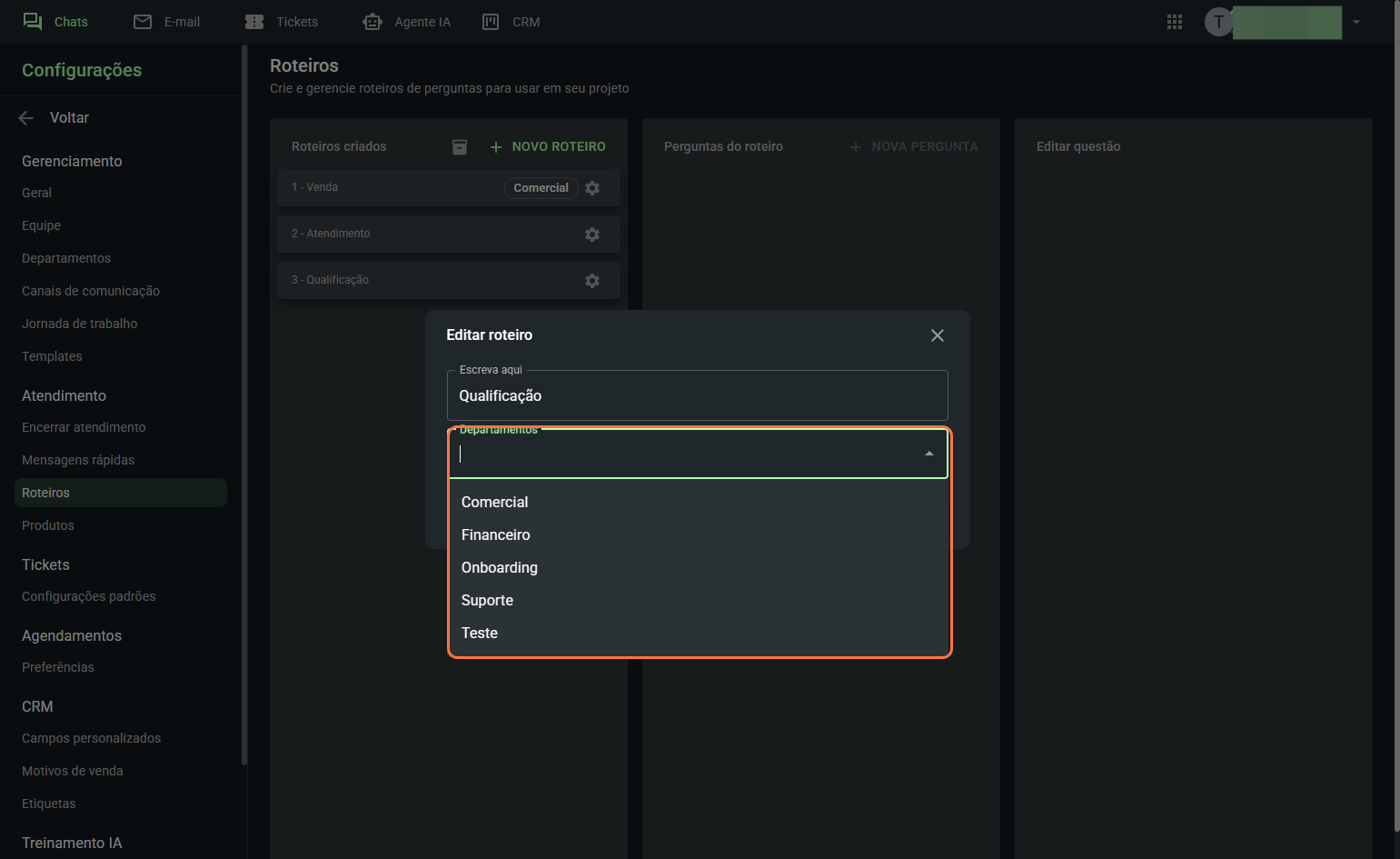Viewport: 1400px width, 859px height.
Task: Switch to the CRM tab
Action: pos(511,22)
